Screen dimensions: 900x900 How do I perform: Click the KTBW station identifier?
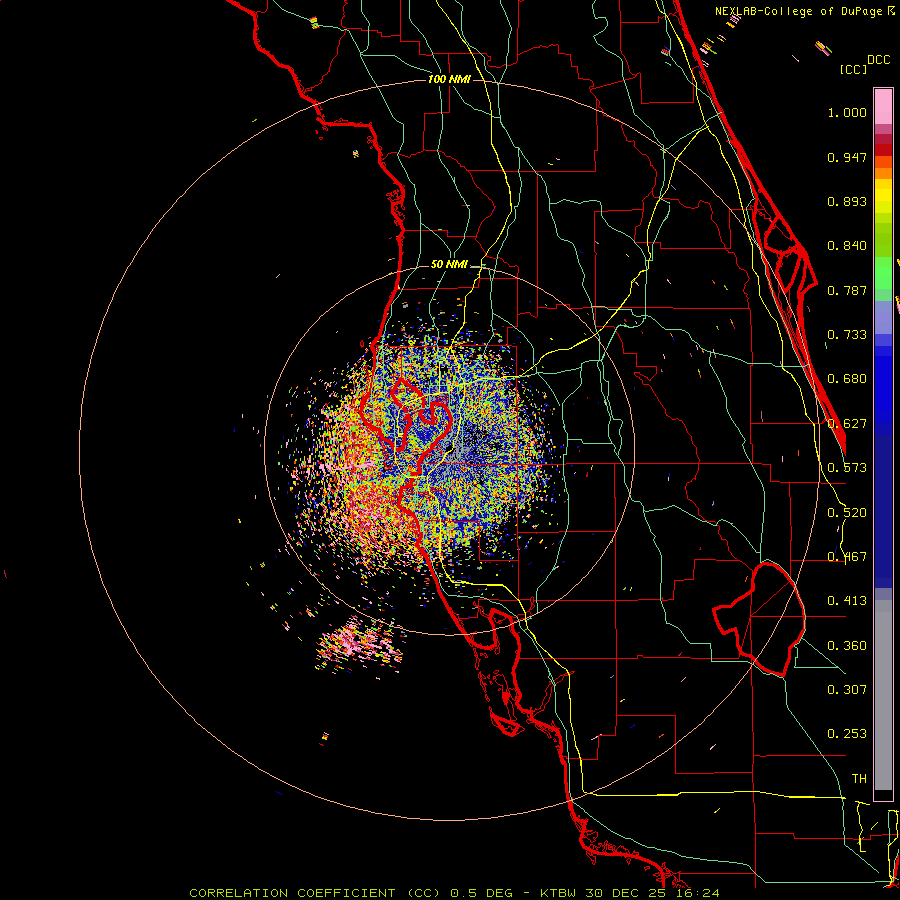point(560,893)
